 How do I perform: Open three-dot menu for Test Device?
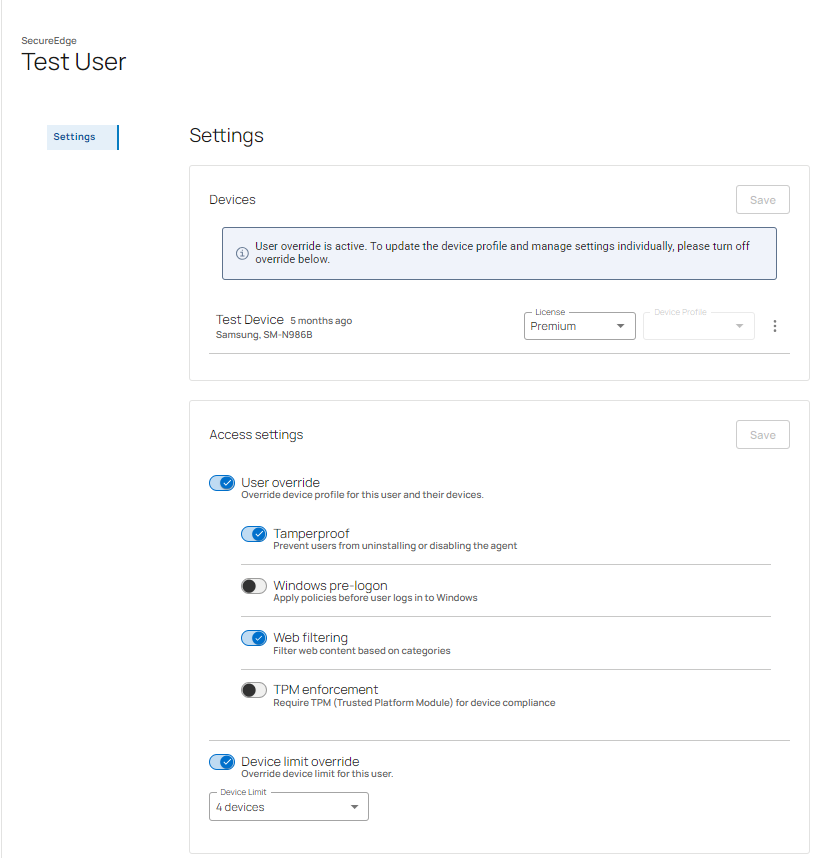coord(775,326)
